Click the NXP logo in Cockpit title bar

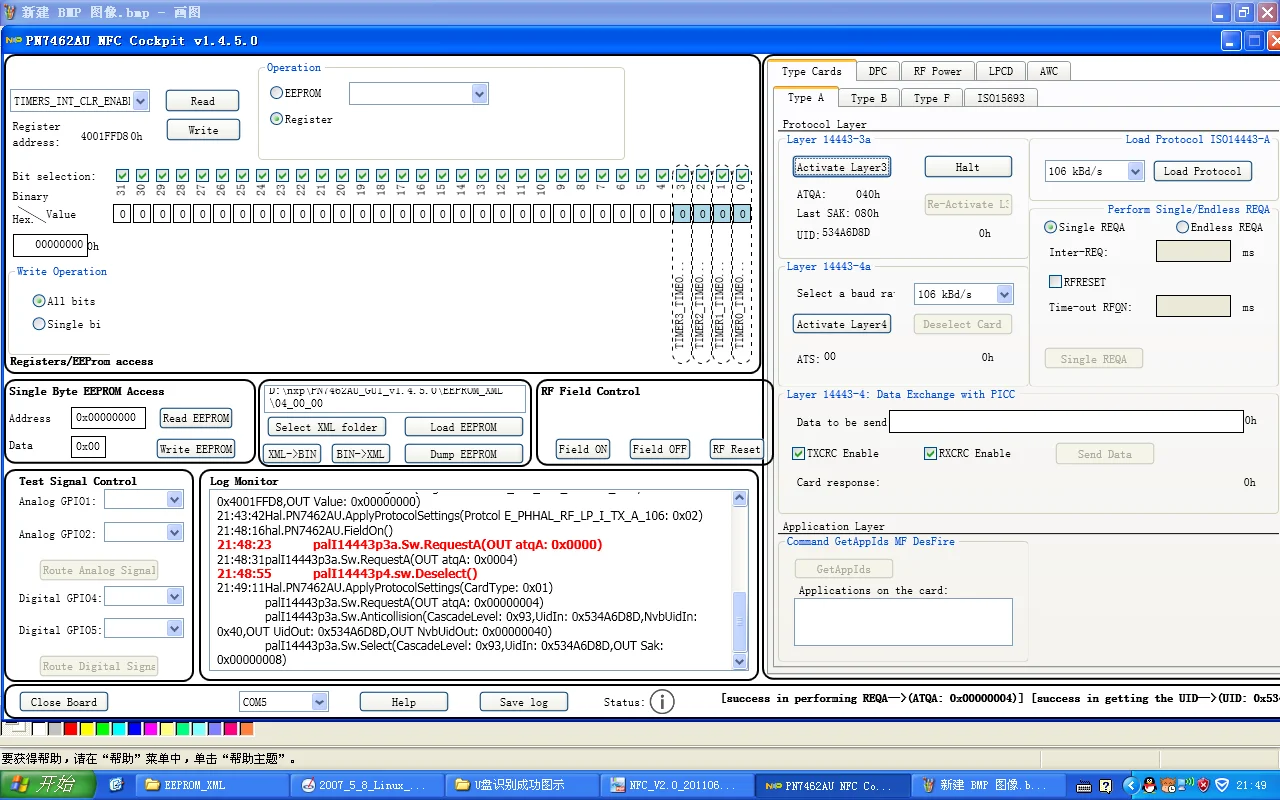[15, 41]
